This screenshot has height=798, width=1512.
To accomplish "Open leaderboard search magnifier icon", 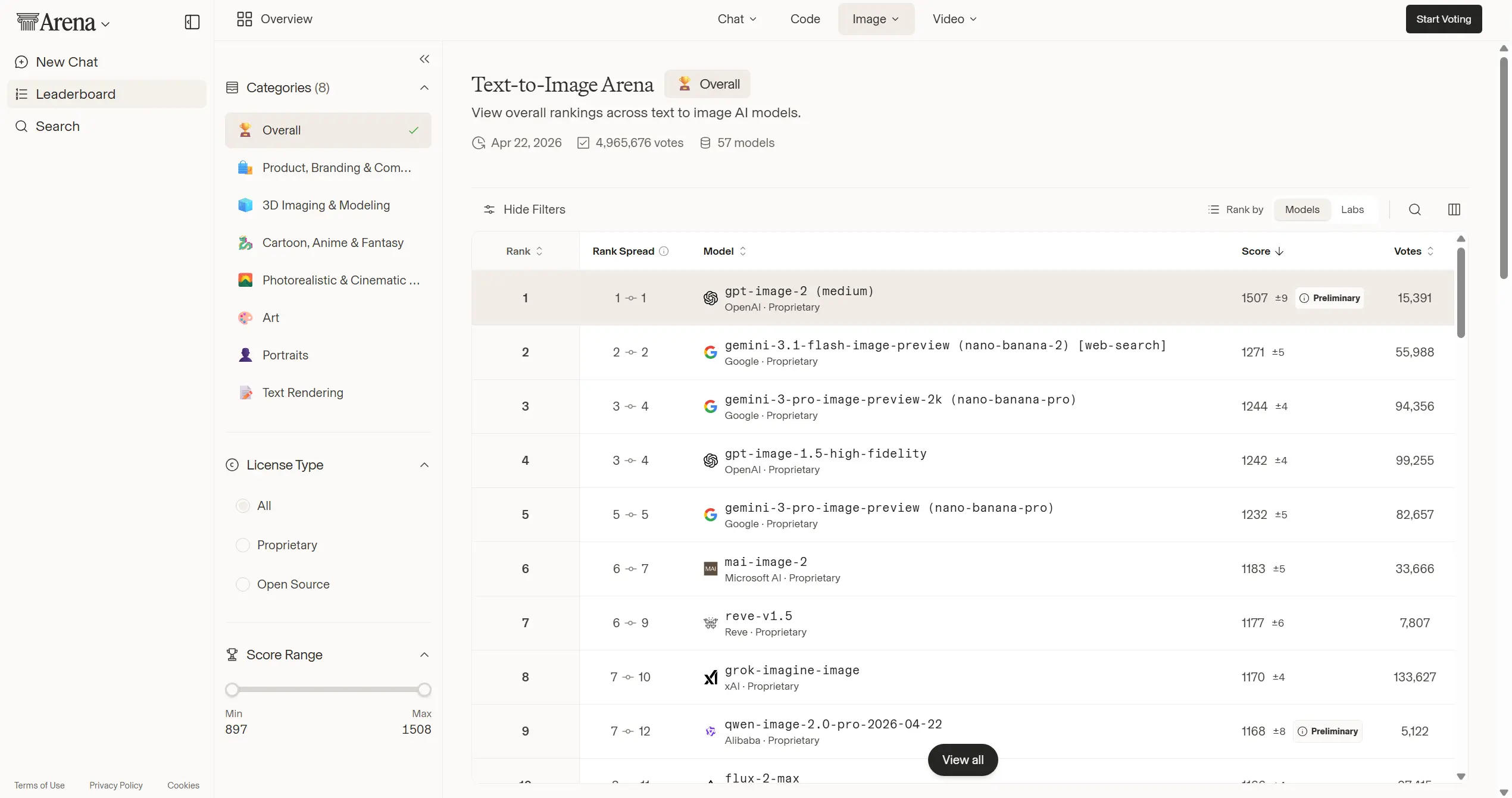I will click(1415, 209).
